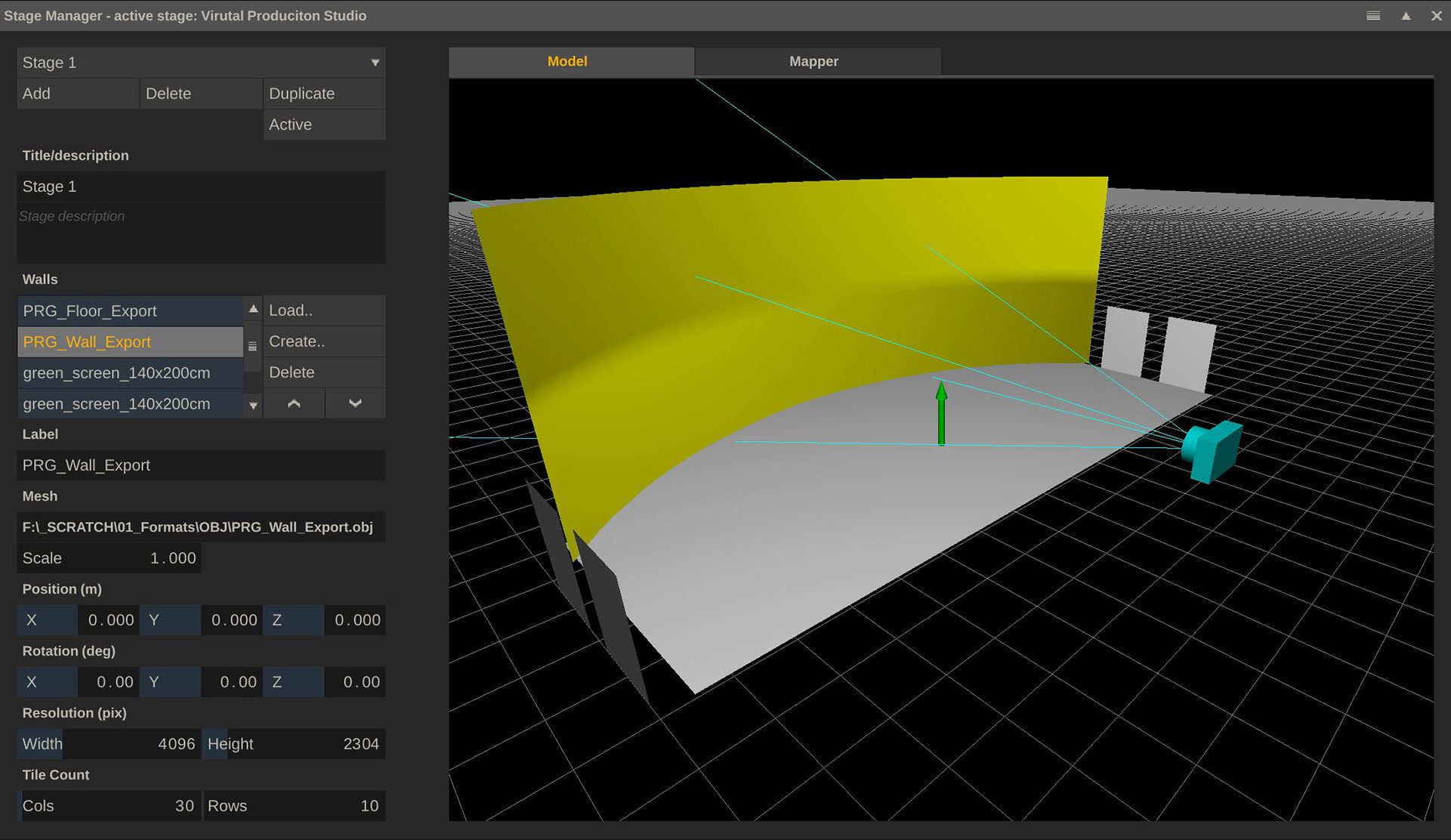Add a new stage

point(77,93)
